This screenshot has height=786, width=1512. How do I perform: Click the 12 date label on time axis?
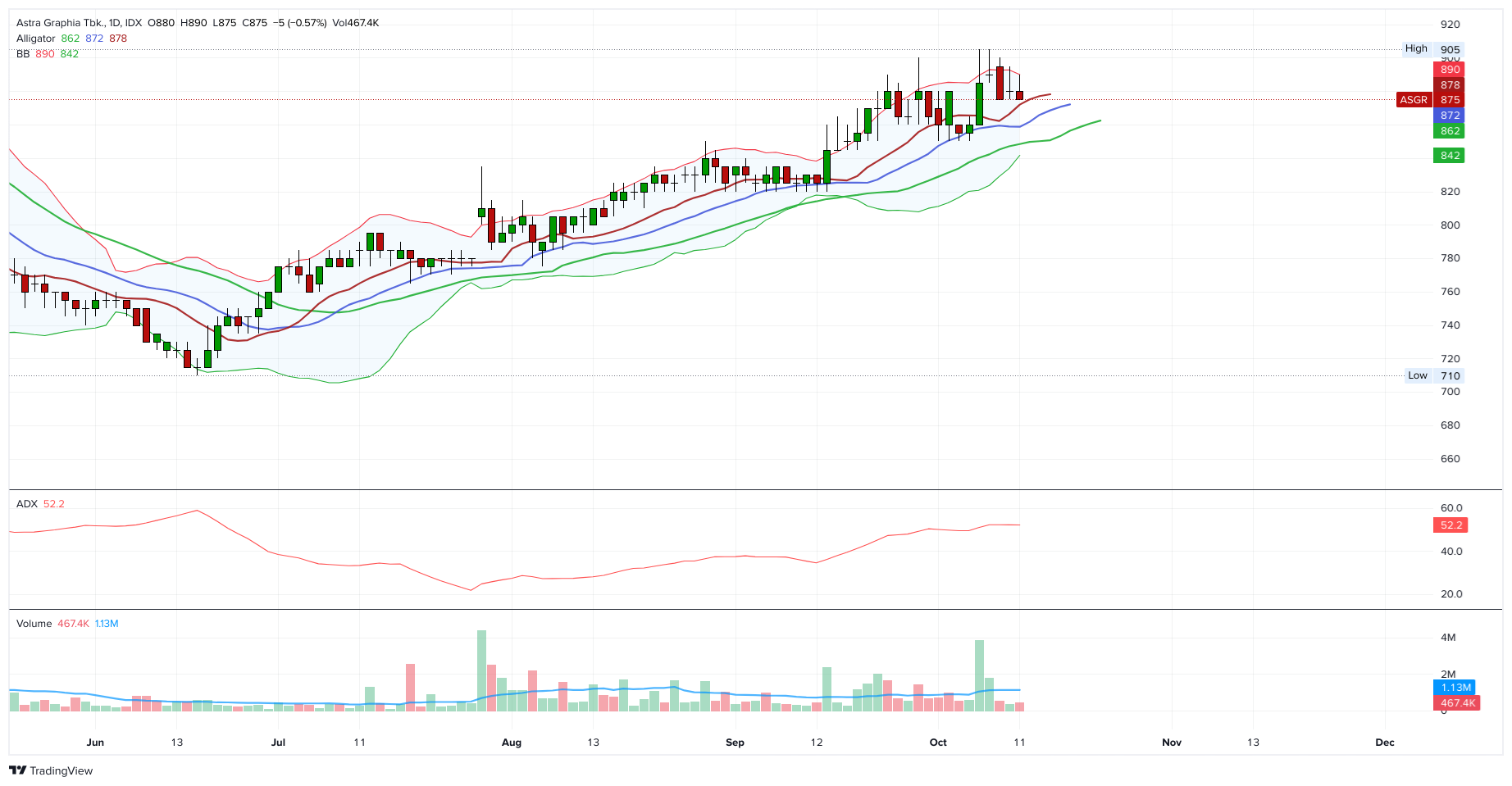click(817, 743)
